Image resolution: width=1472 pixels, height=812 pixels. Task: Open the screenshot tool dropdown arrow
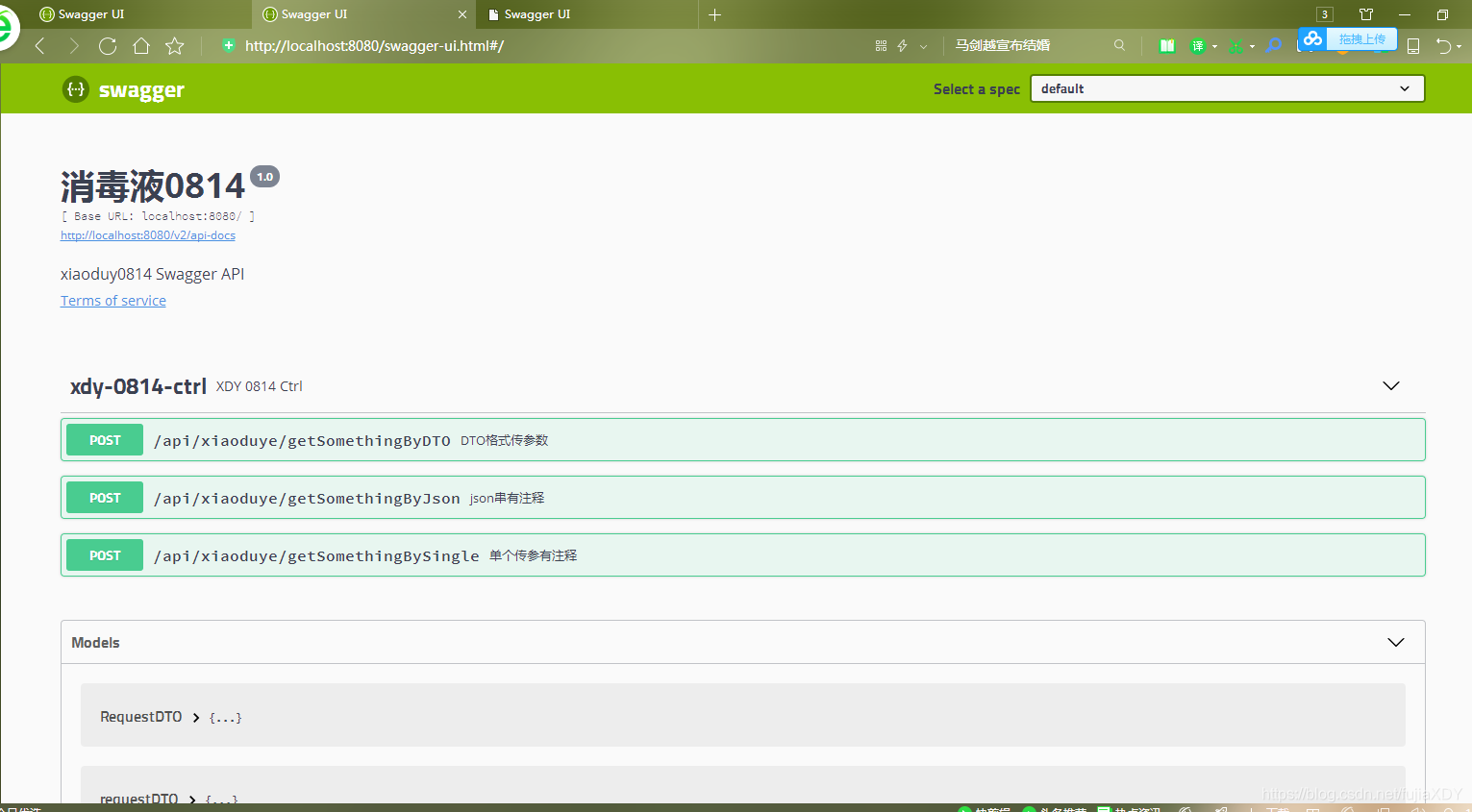coord(1252,46)
